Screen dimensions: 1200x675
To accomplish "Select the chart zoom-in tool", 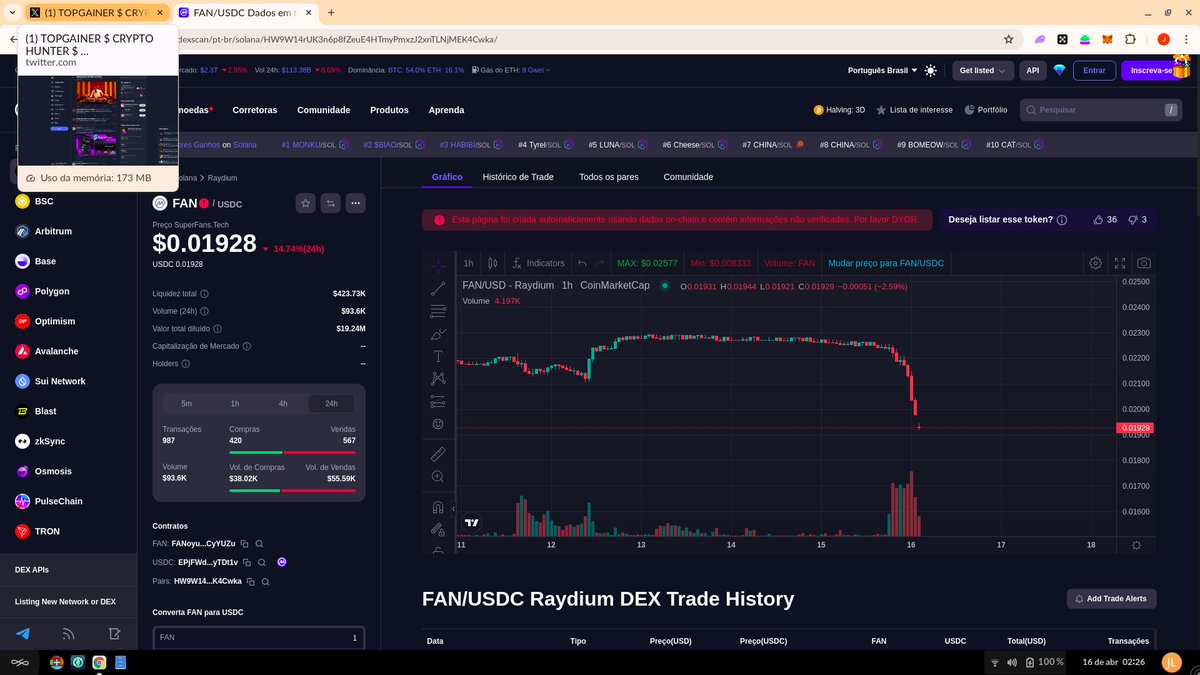I will [x=438, y=477].
